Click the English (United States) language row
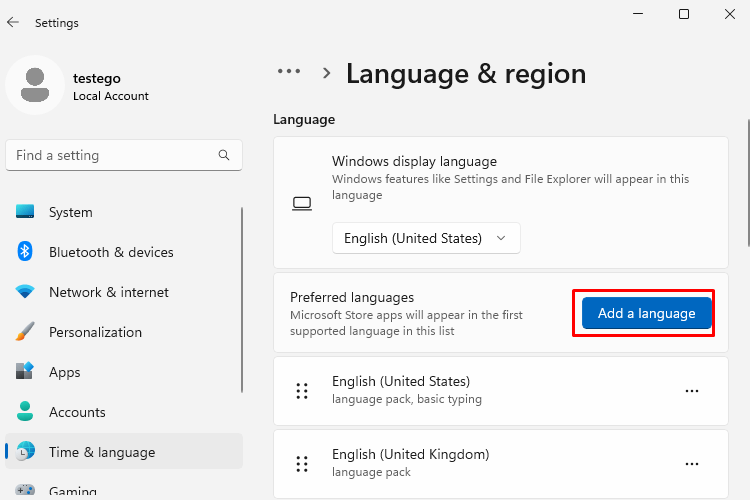 tap(501, 391)
